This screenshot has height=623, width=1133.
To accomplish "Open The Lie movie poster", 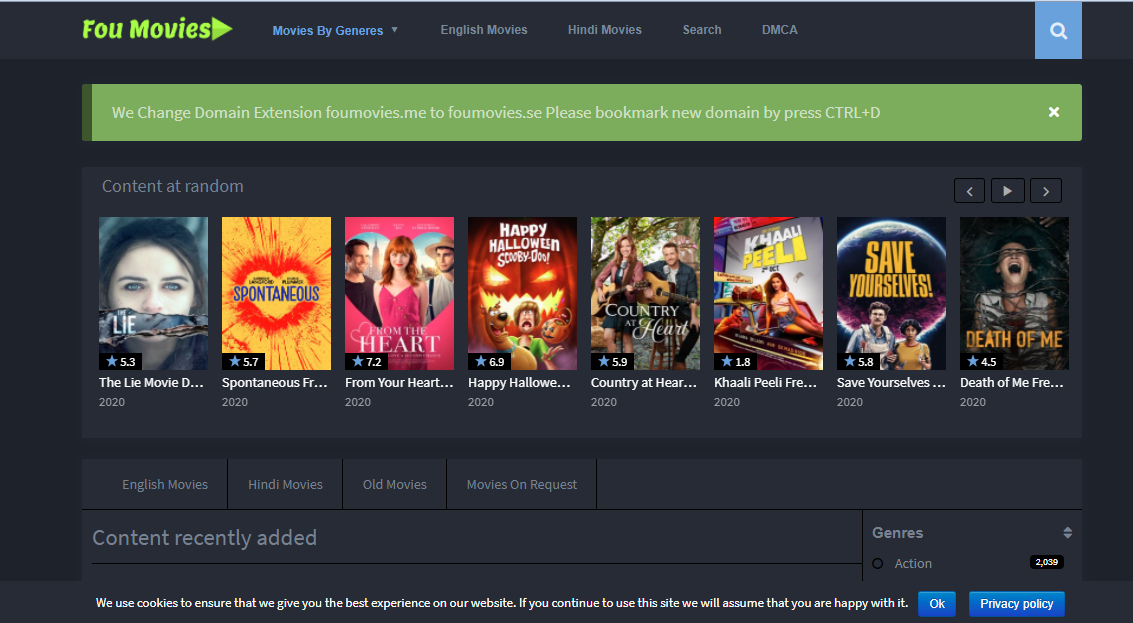I will (153, 293).
